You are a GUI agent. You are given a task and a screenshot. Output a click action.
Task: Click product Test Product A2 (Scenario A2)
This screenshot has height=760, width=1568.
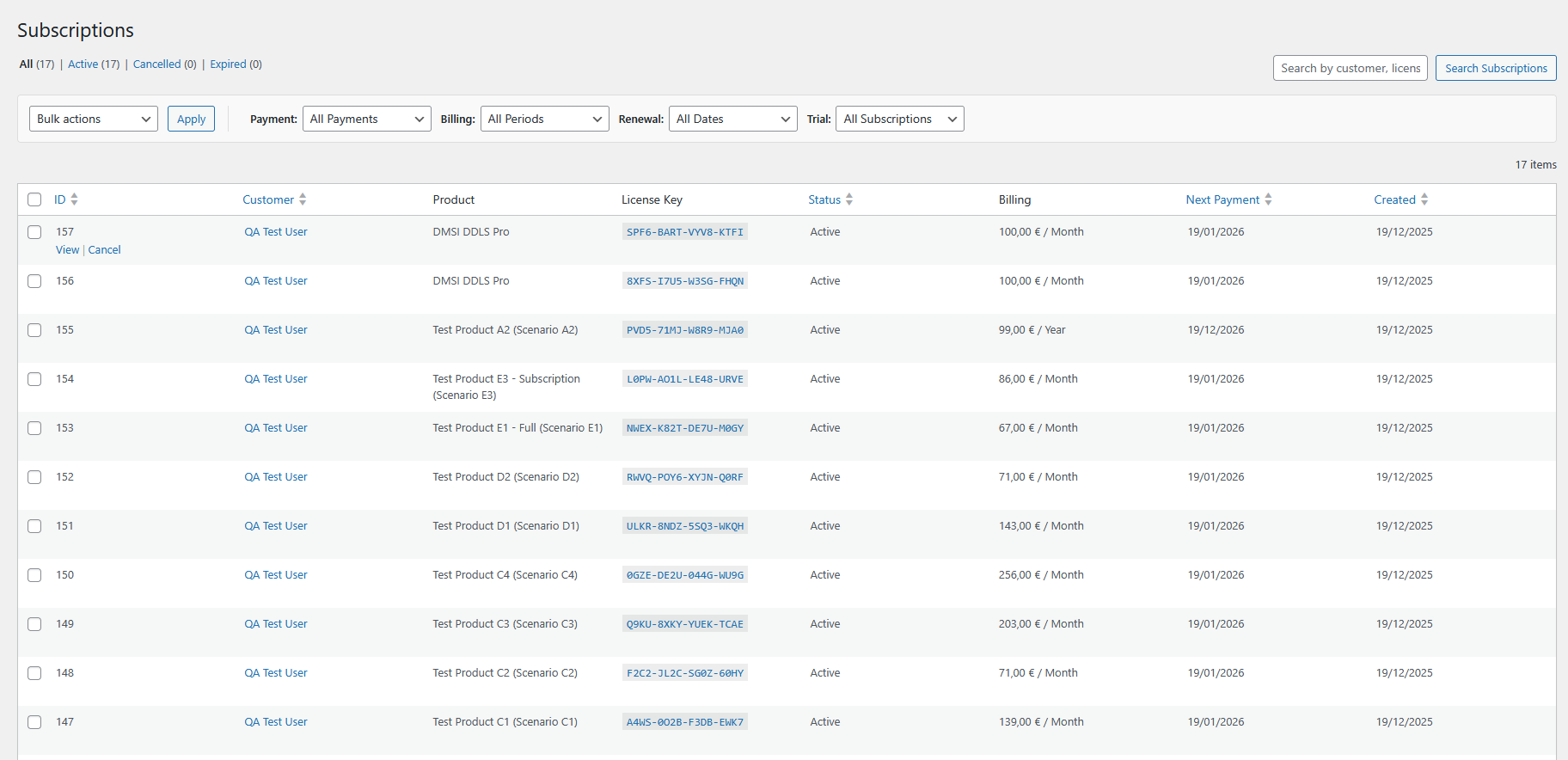coord(505,330)
